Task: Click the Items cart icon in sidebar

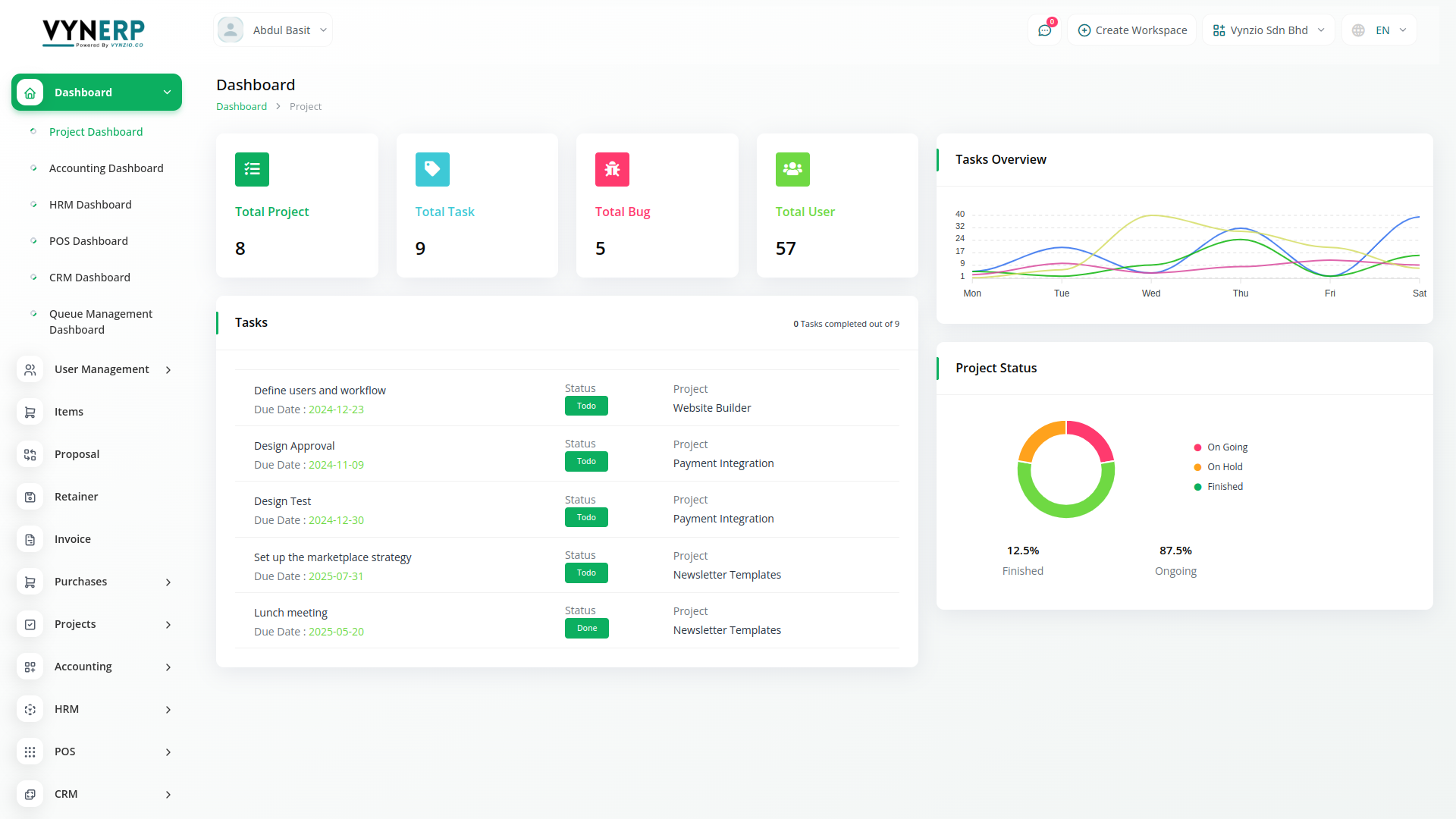Action: coord(30,412)
